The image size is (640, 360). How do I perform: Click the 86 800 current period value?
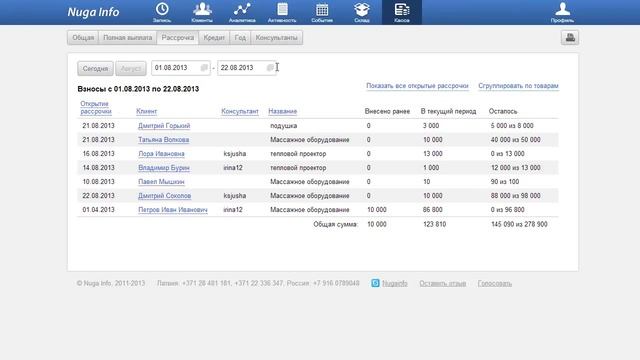point(433,209)
